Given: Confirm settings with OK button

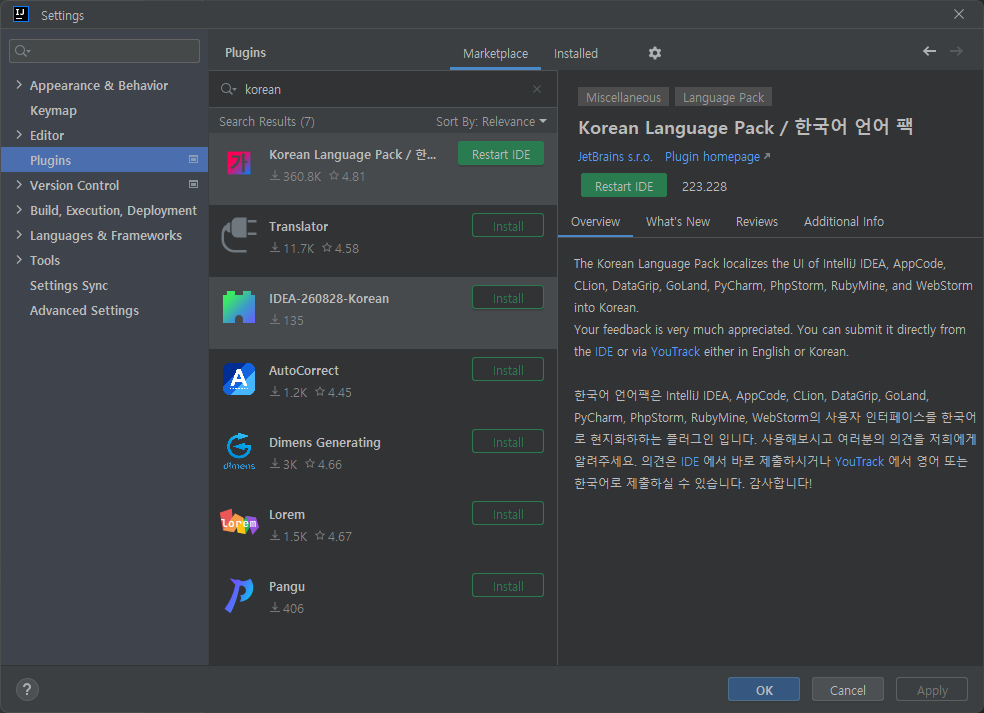Looking at the screenshot, I should tap(764, 690).
